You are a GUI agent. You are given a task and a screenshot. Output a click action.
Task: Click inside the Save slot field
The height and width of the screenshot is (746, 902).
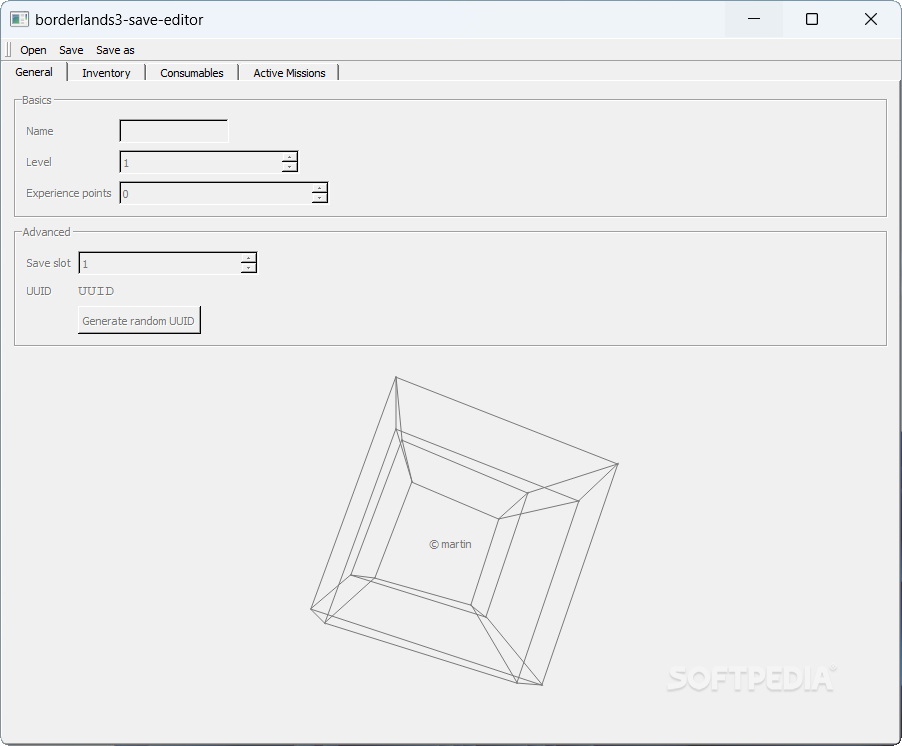[160, 263]
